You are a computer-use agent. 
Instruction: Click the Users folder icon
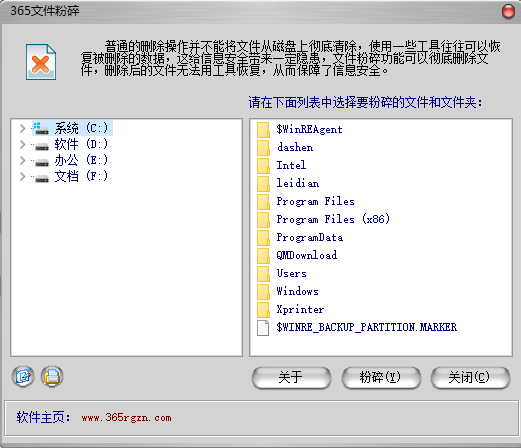pos(263,274)
